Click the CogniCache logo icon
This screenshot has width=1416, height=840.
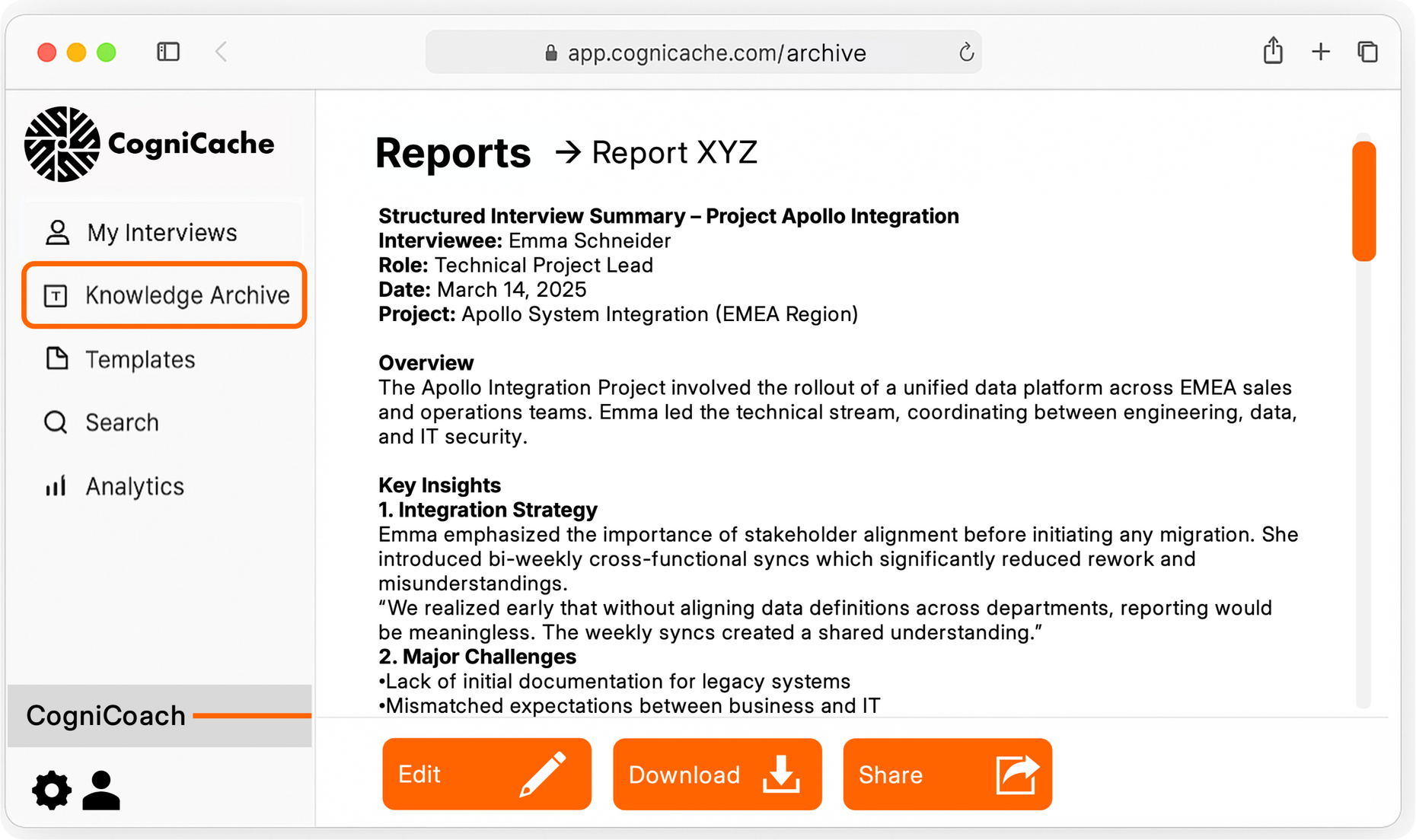(62, 145)
